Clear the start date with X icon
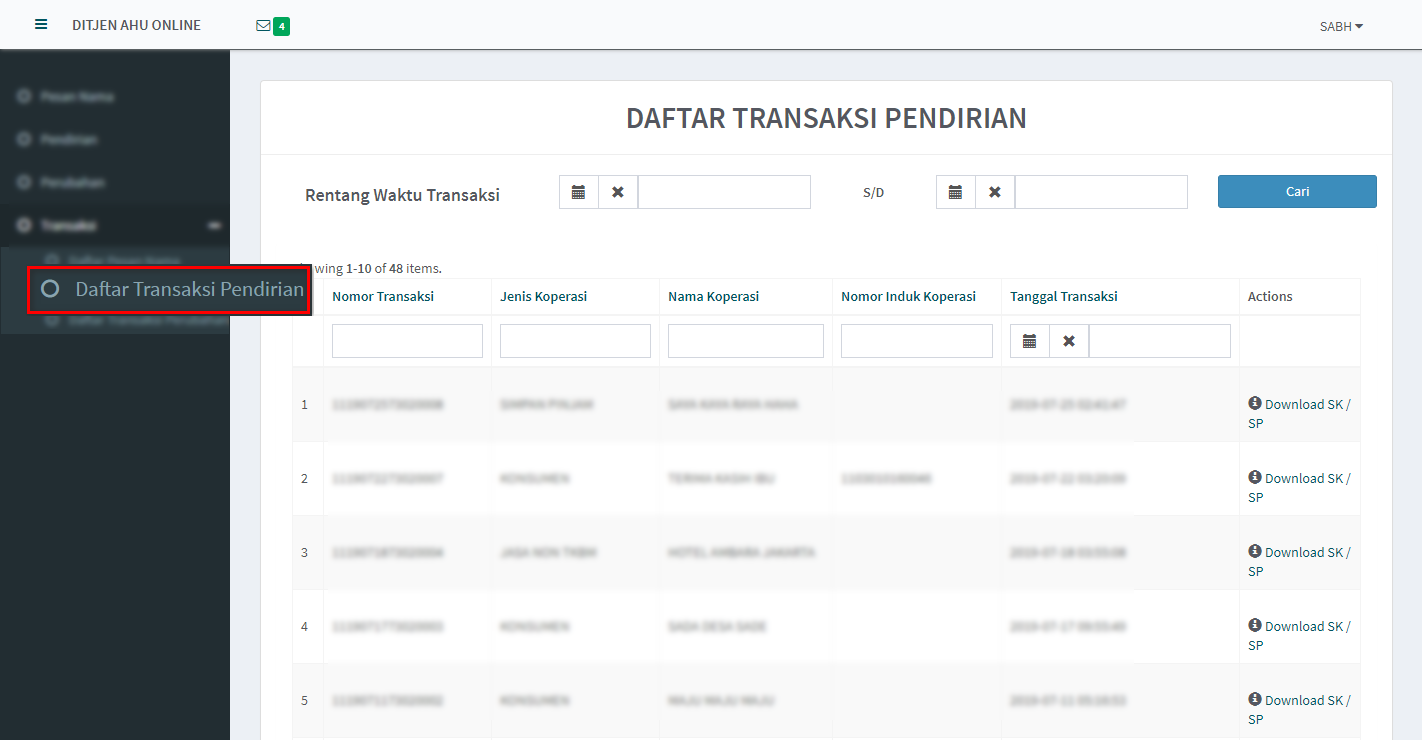This screenshot has height=740, width=1422. (618, 192)
